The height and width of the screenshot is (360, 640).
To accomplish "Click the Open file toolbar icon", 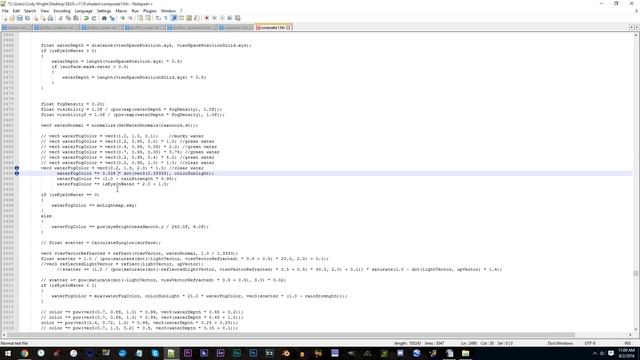I will click(x=12, y=18).
